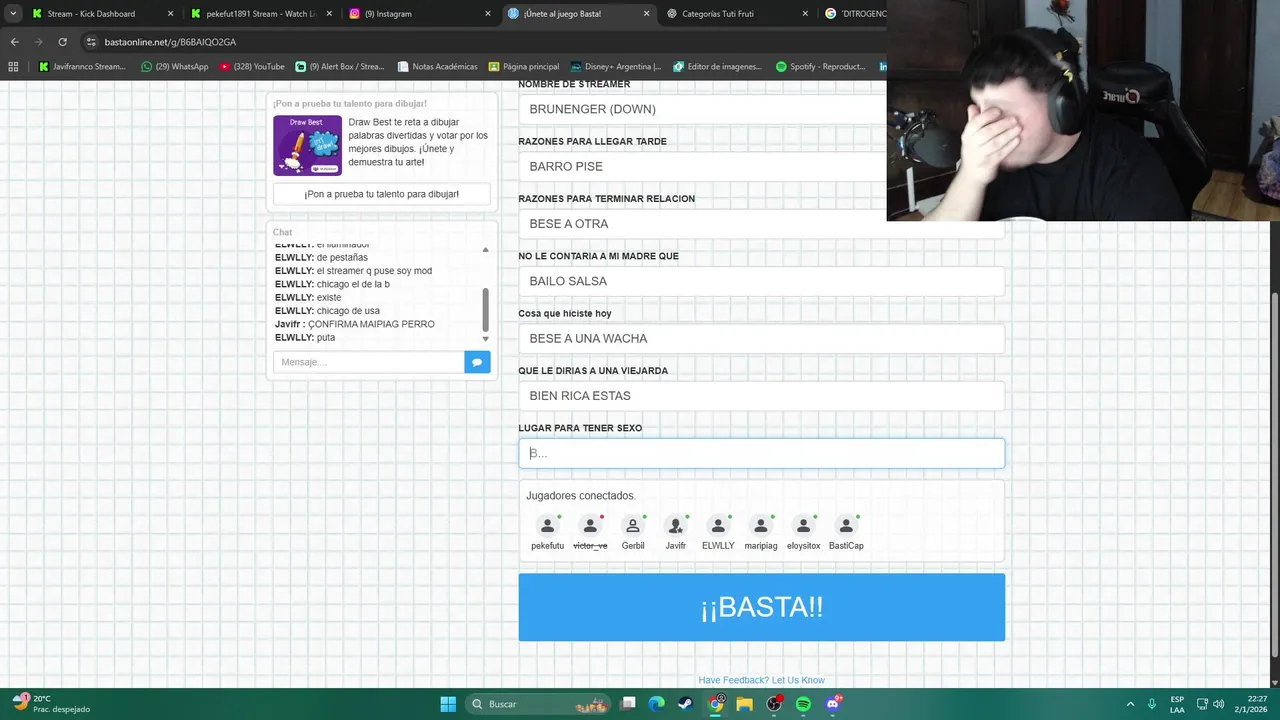The image size is (1280, 720).
Task: Open the site info icon in address bar
Action: pyautogui.click(x=91, y=42)
